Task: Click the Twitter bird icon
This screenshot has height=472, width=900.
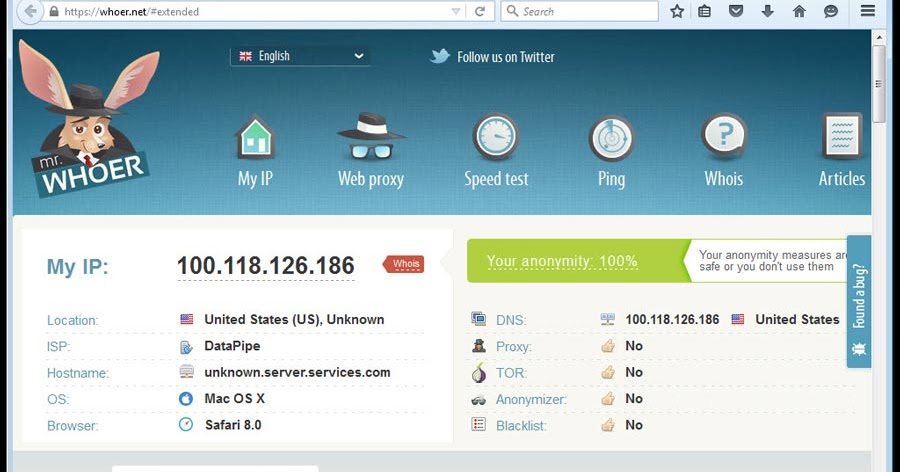Action: tap(440, 56)
